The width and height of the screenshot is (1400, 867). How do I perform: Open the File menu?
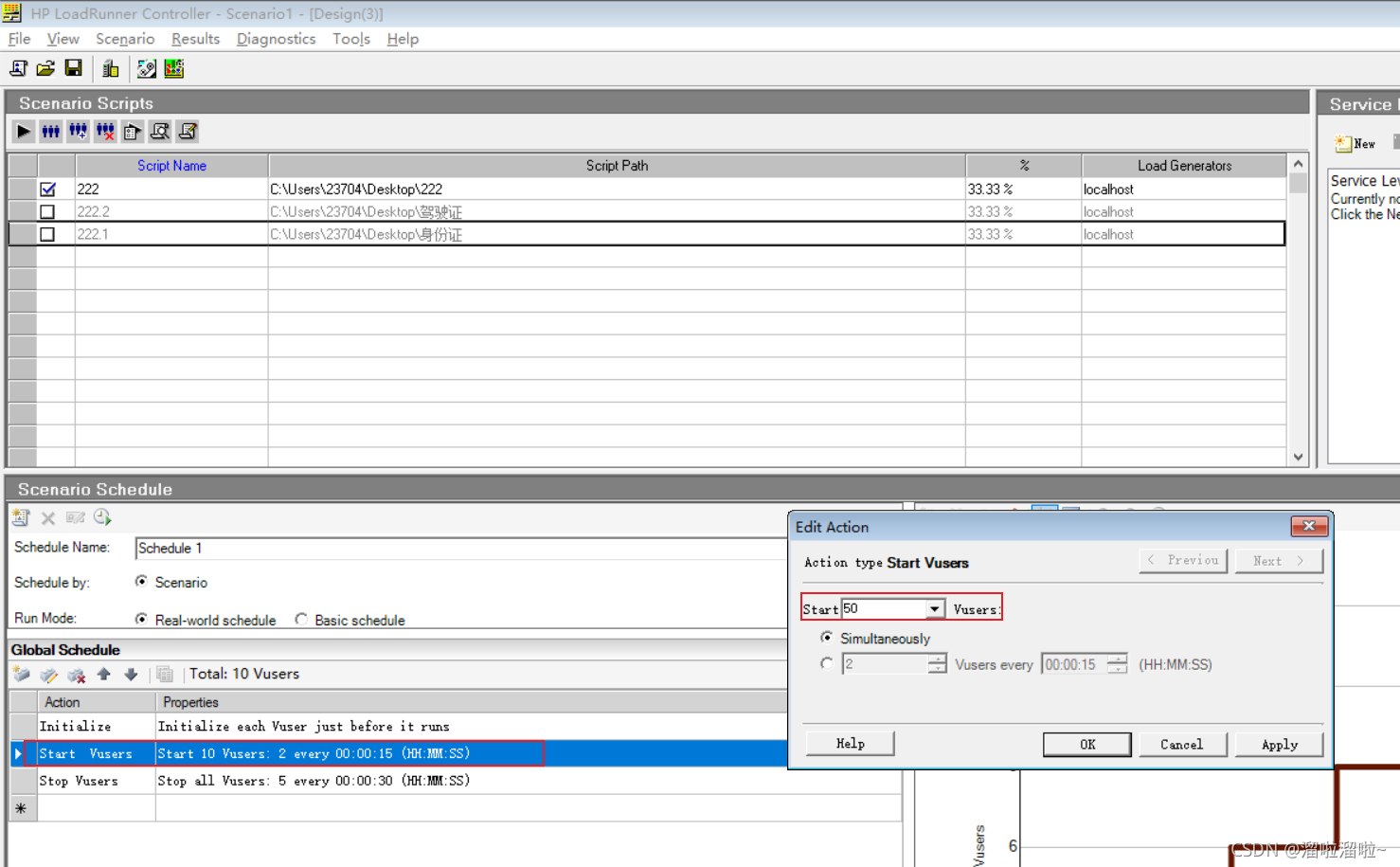[19, 39]
